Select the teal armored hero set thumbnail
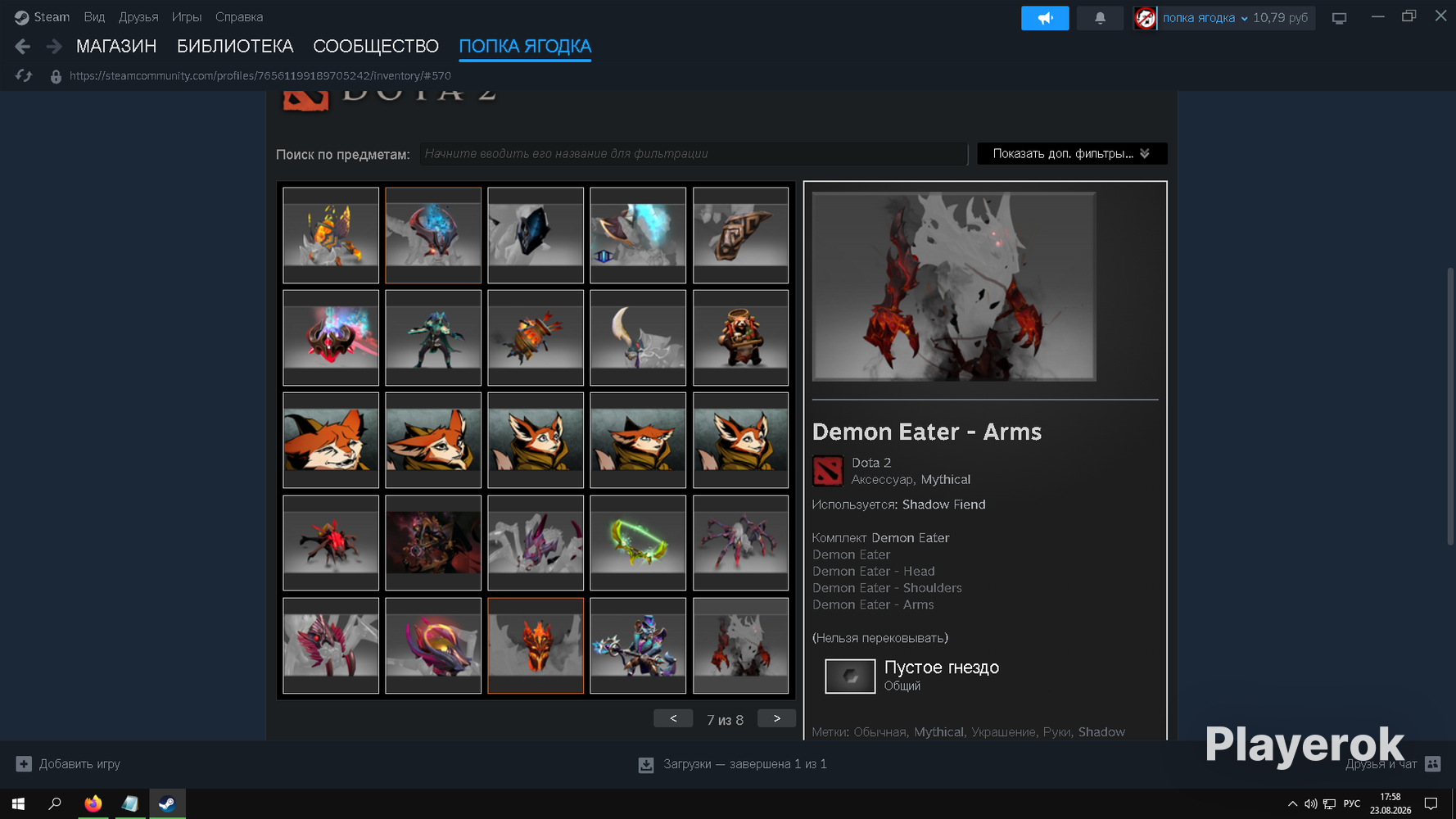The height and width of the screenshot is (819, 1456). point(433,338)
